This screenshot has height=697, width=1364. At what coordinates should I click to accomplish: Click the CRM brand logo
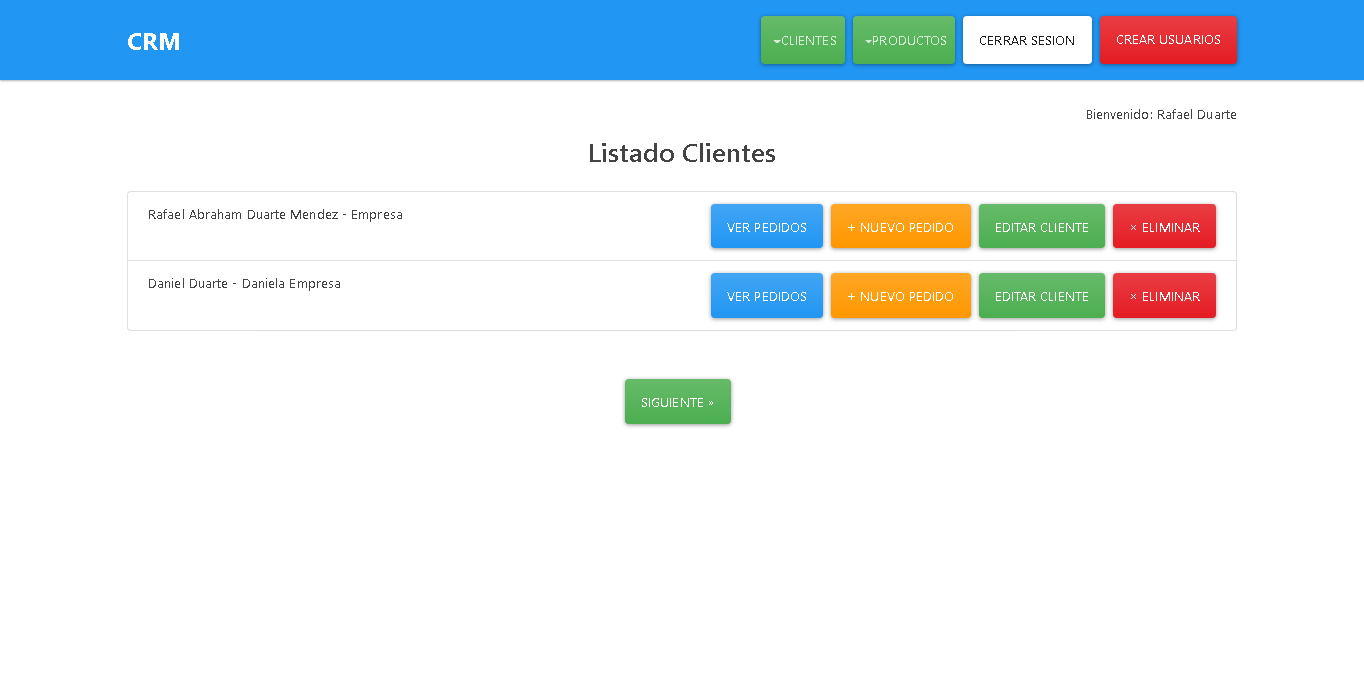pyautogui.click(x=153, y=41)
